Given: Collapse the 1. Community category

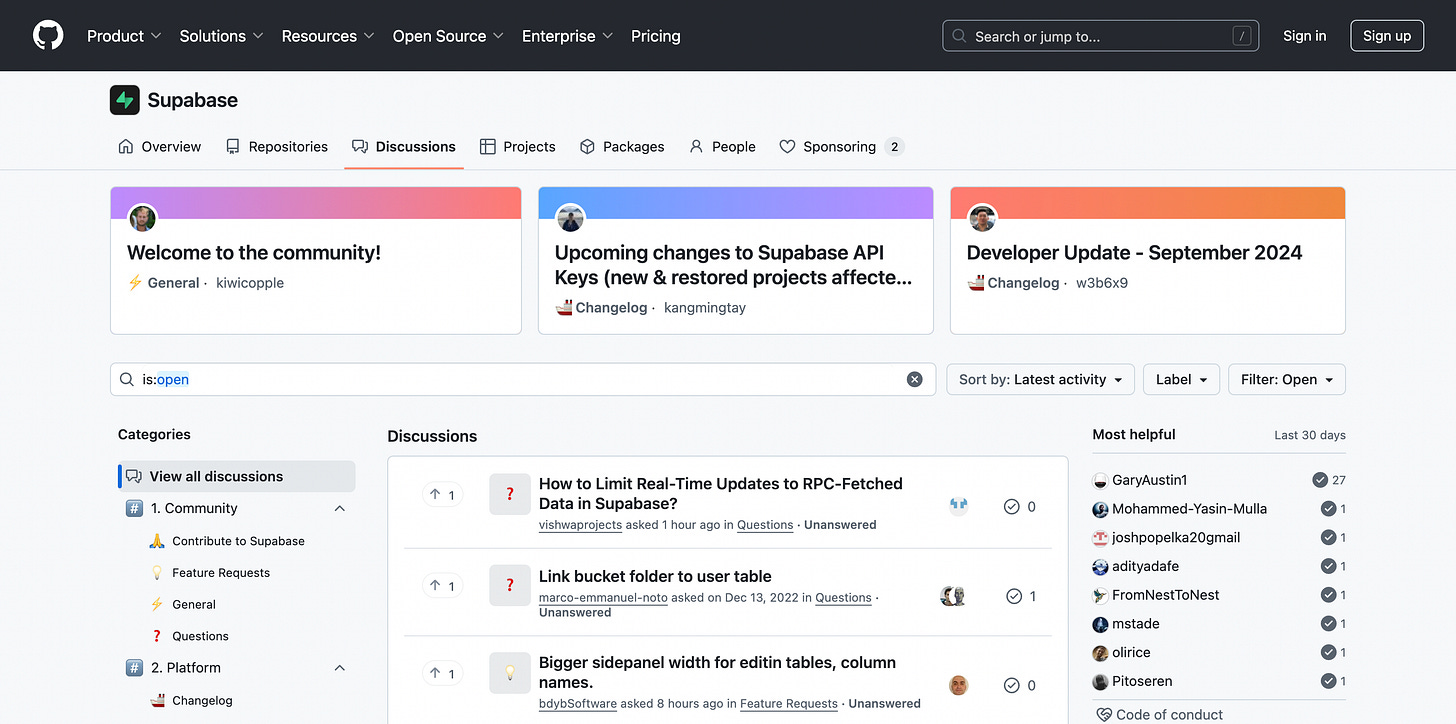Looking at the screenshot, I should (339, 508).
